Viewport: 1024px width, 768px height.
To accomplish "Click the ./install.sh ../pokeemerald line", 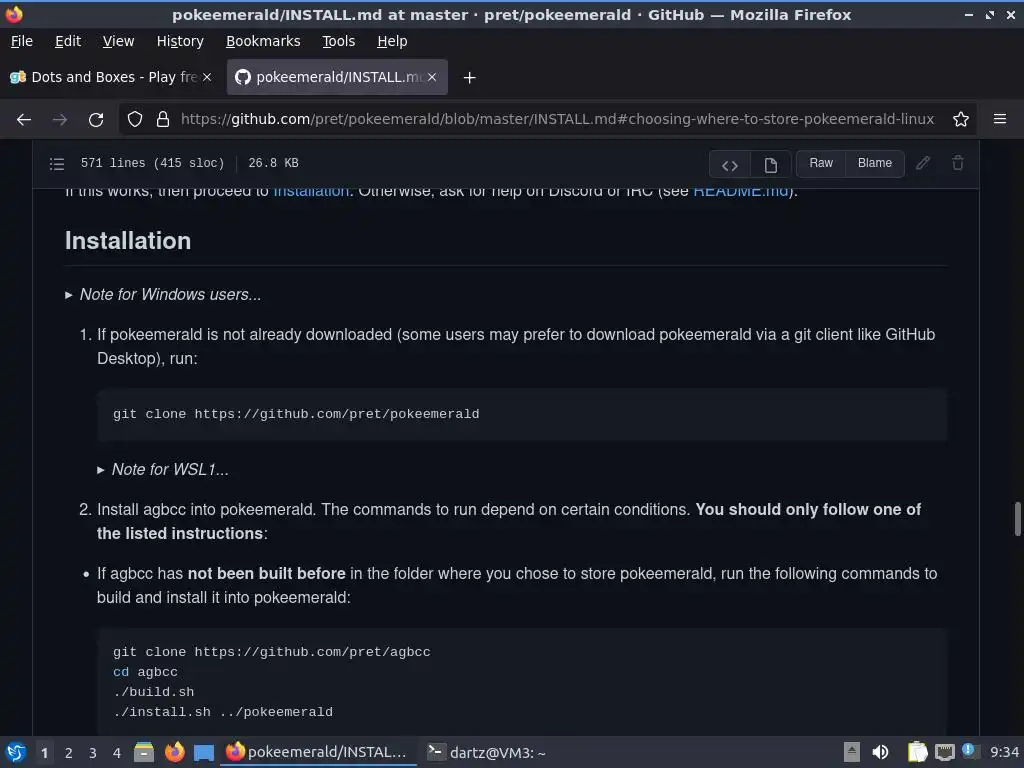I will click(223, 712).
